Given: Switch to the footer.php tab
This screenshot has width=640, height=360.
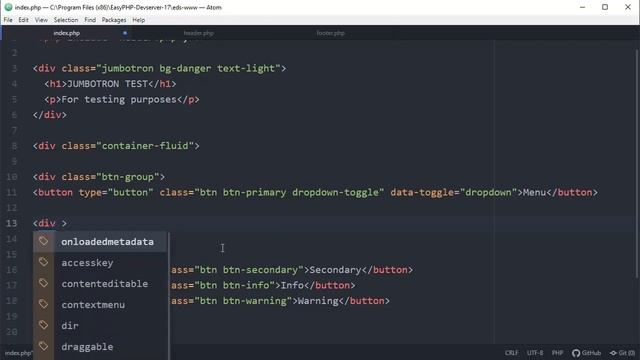Looking at the screenshot, I should coord(330,33).
